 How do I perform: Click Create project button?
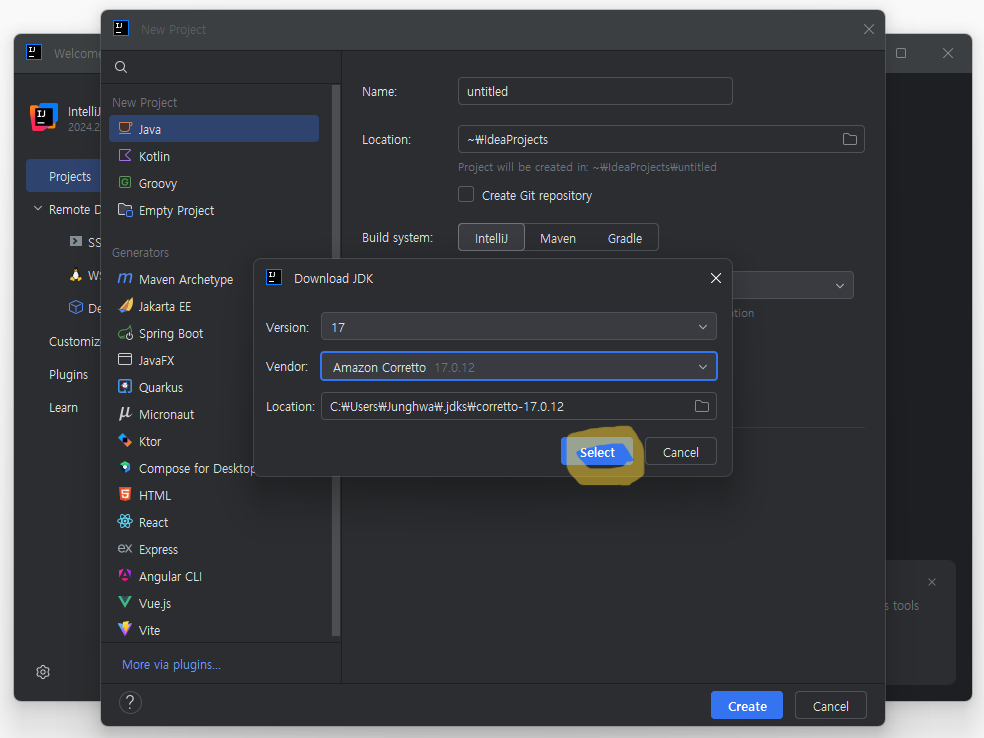point(747,705)
